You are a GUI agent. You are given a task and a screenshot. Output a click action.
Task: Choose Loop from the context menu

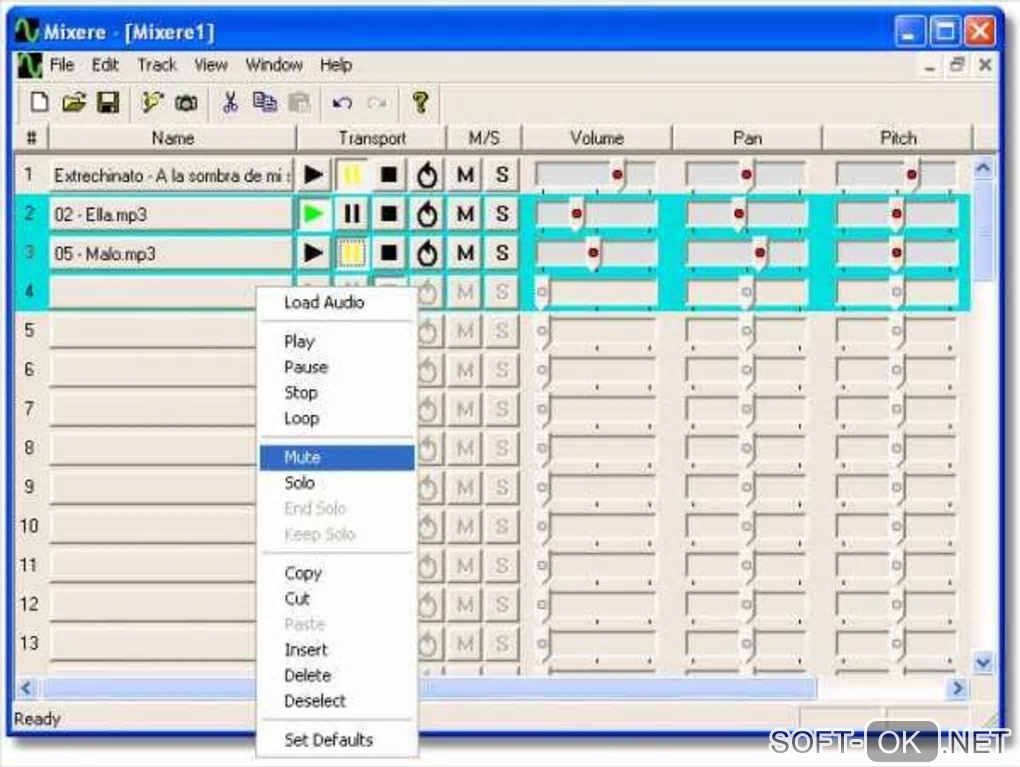tap(337, 418)
